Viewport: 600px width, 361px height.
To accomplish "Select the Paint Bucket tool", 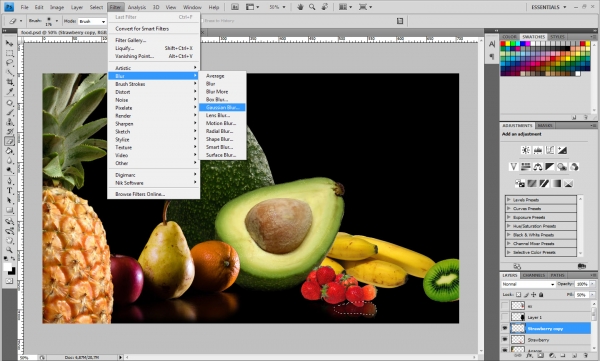I will (x=9, y=151).
